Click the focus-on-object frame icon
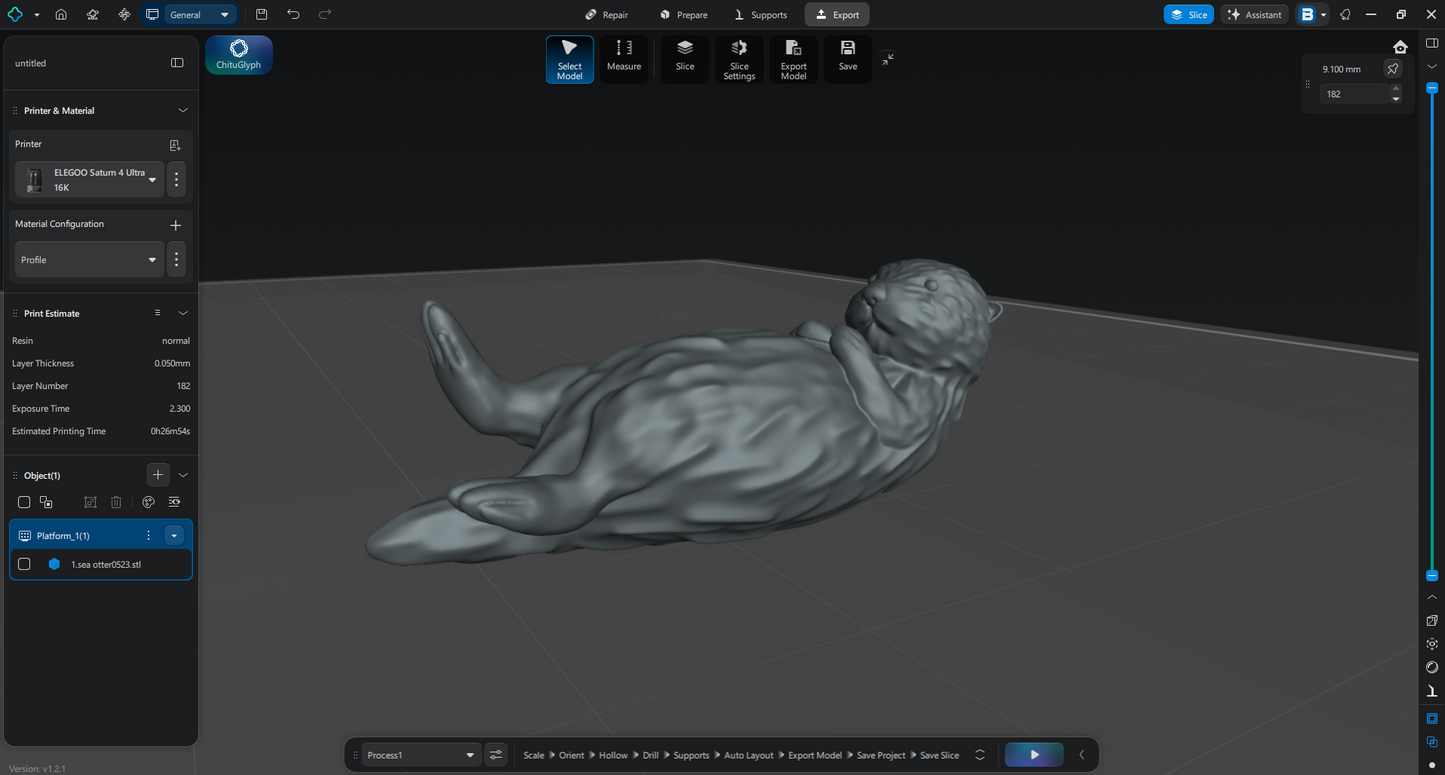This screenshot has width=1445, height=775. pyautogui.click(x=90, y=502)
